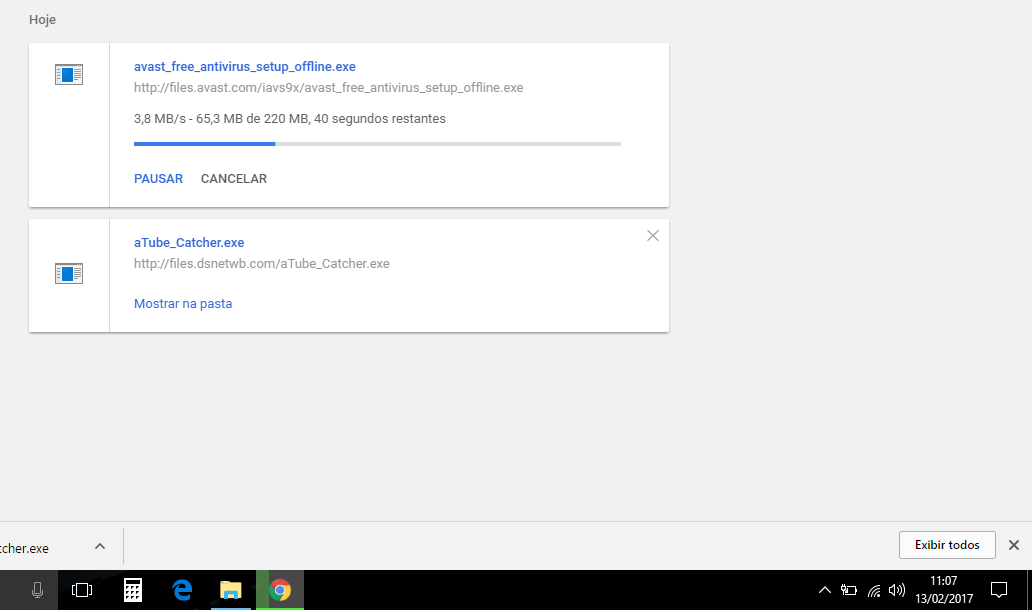The width and height of the screenshot is (1032, 612).
Task: Click the files.dsnetwb.com download URL
Action: 261,263
